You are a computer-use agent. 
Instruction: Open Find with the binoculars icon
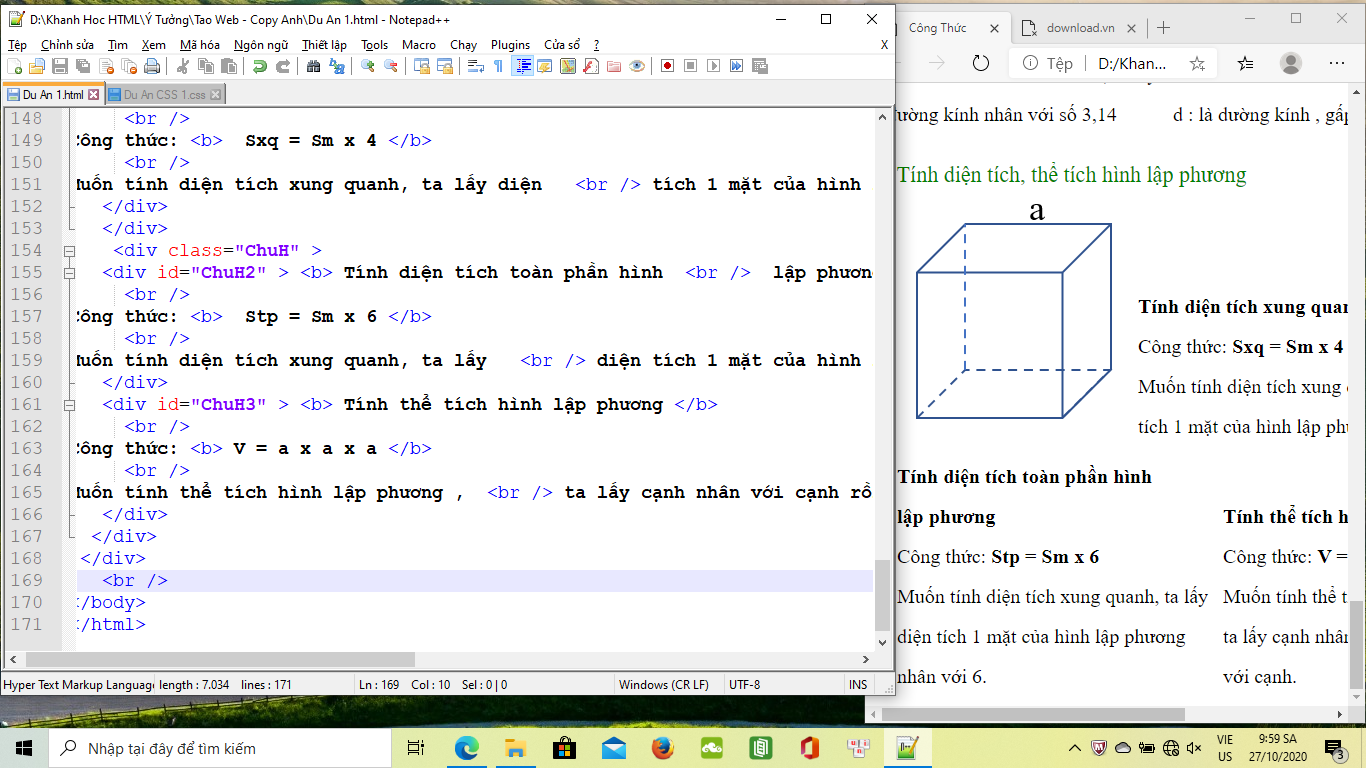pyautogui.click(x=314, y=66)
